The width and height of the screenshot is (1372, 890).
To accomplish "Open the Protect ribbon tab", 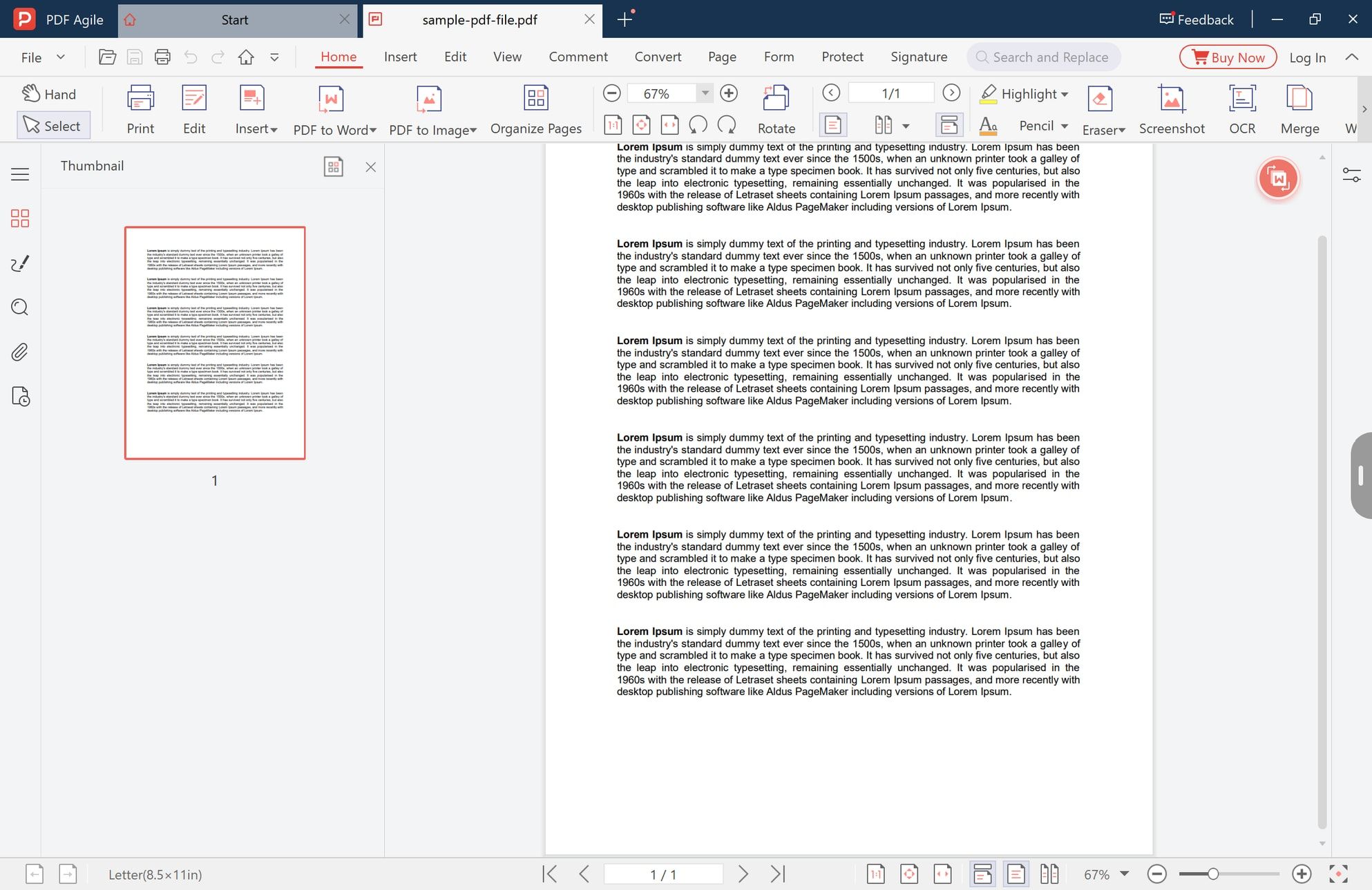I will (x=842, y=57).
